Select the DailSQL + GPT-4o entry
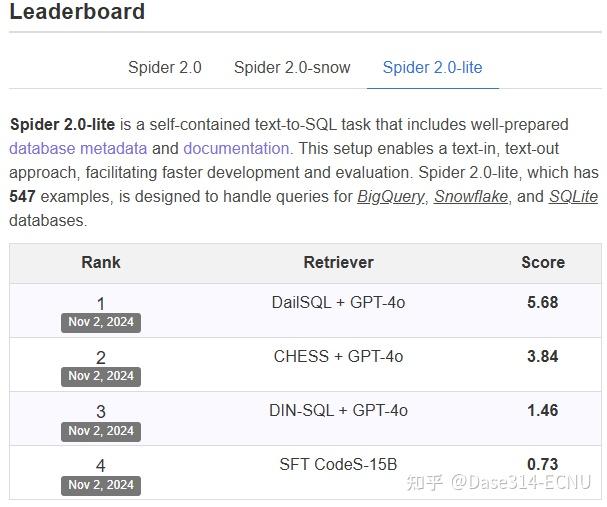This screenshot has width=607, height=507. 338,302
